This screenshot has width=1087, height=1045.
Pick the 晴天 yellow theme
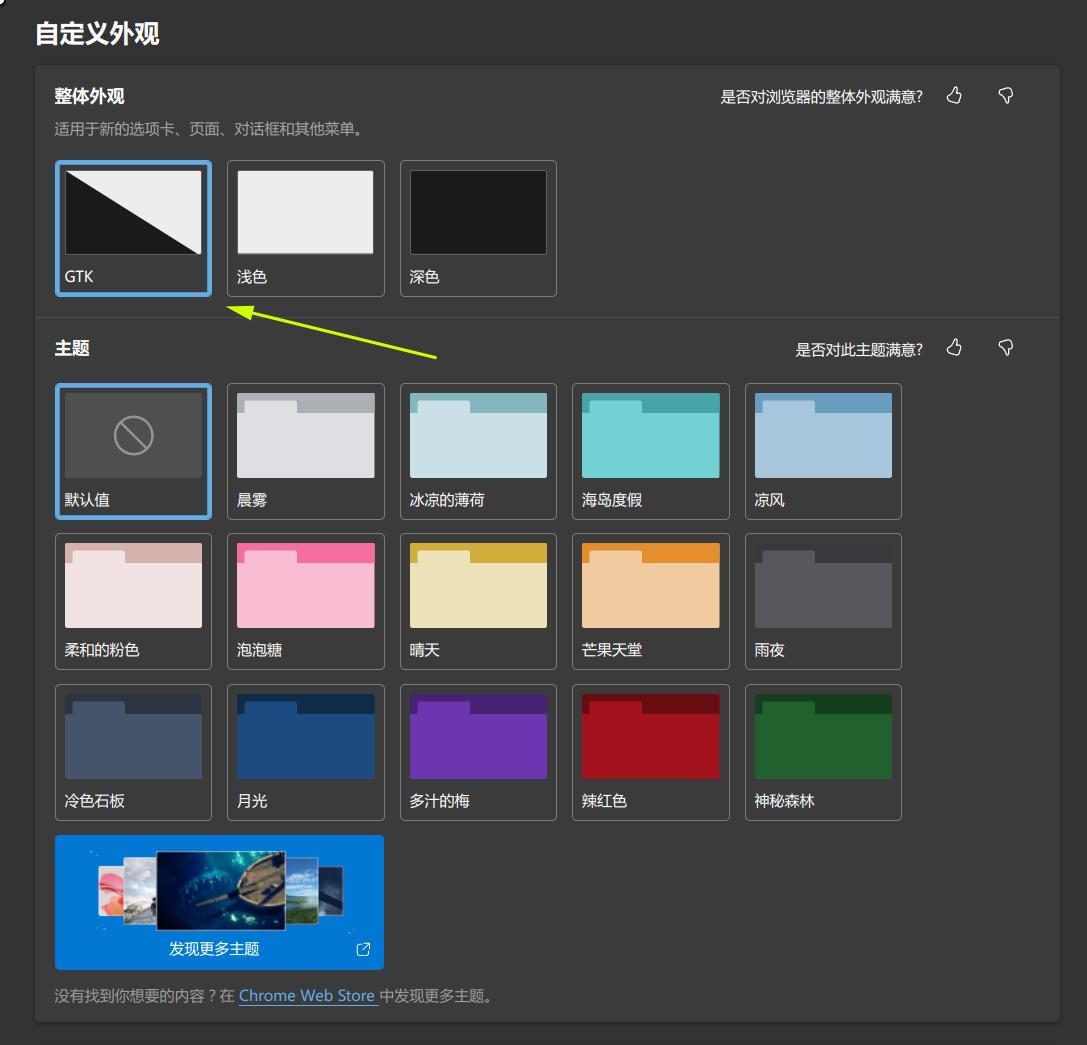coord(478,601)
